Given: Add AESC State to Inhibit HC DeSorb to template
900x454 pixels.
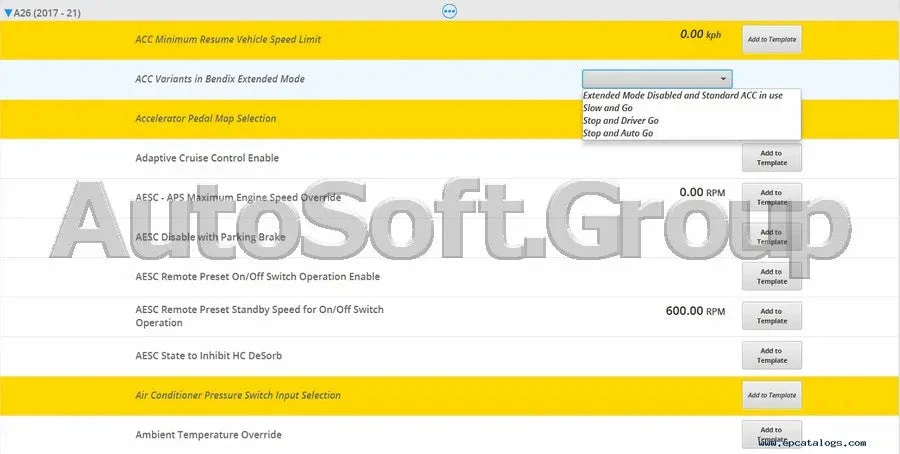Looking at the screenshot, I should (771, 356).
